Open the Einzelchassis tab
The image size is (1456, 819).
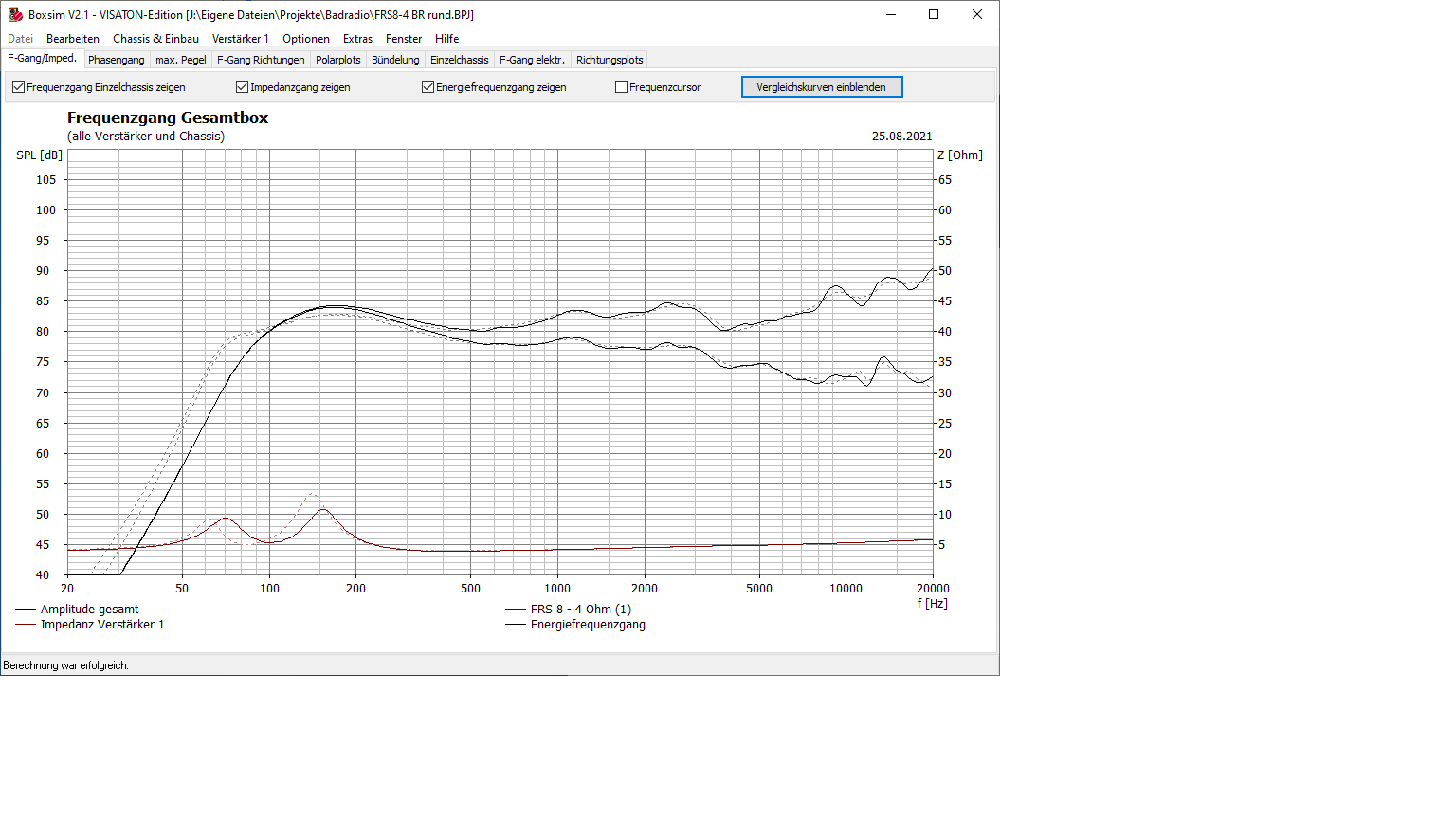tap(459, 60)
